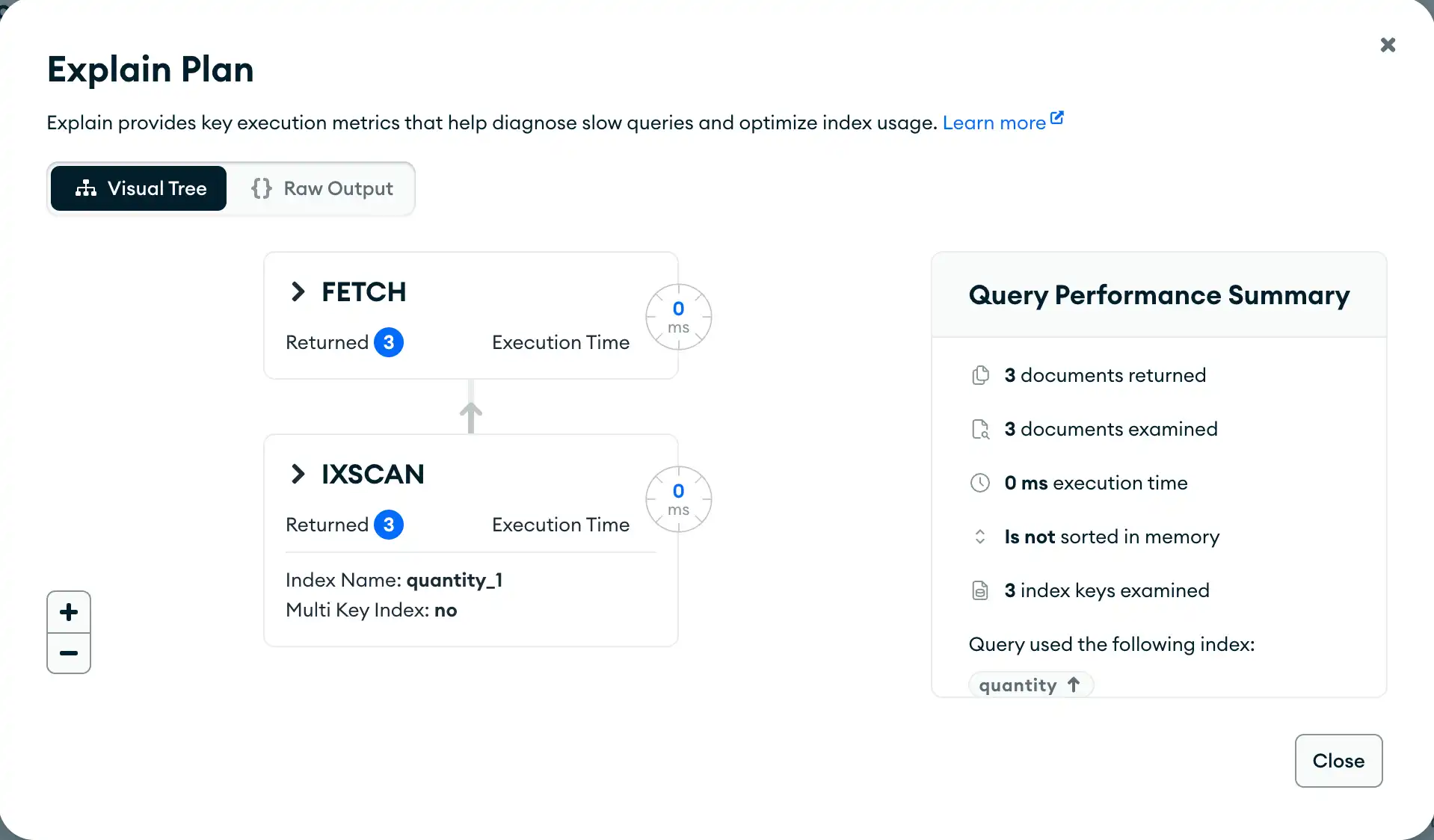Click the FETCH execution time dial

point(678,317)
